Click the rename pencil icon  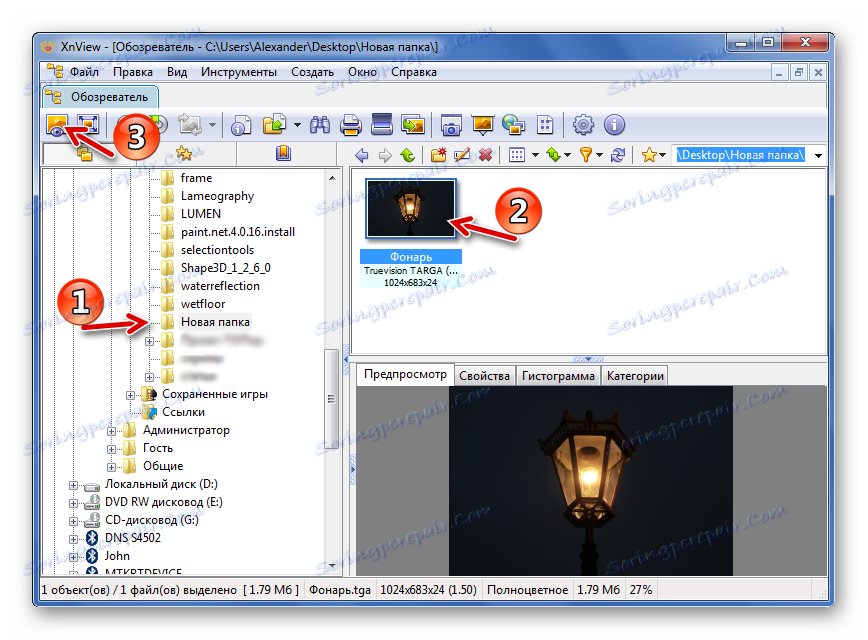(x=462, y=155)
